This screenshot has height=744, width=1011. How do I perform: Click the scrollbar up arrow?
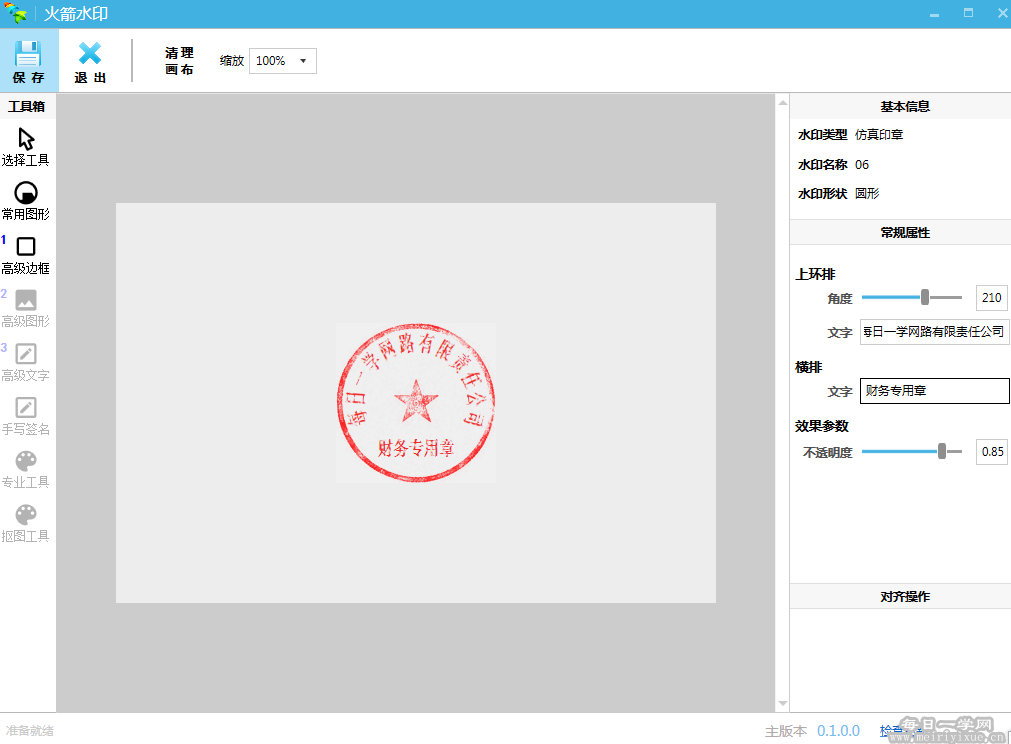[x=782, y=103]
